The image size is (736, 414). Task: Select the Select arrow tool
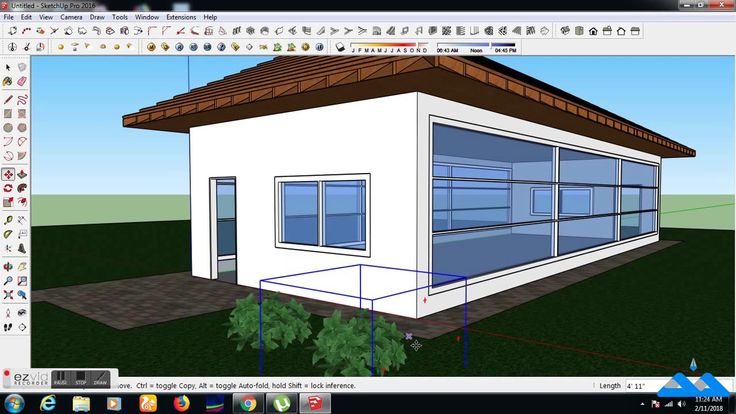(x=8, y=68)
